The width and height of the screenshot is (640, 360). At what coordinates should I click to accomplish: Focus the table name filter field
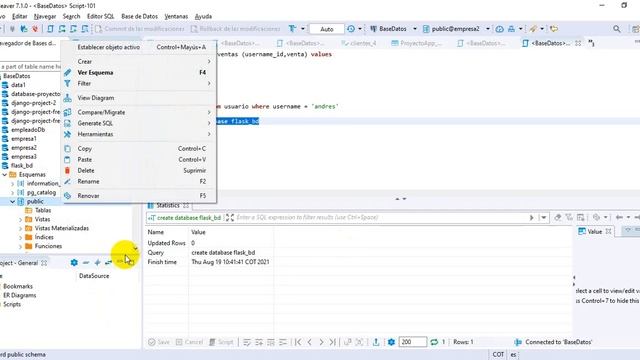pyautogui.click(x=31, y=67)
